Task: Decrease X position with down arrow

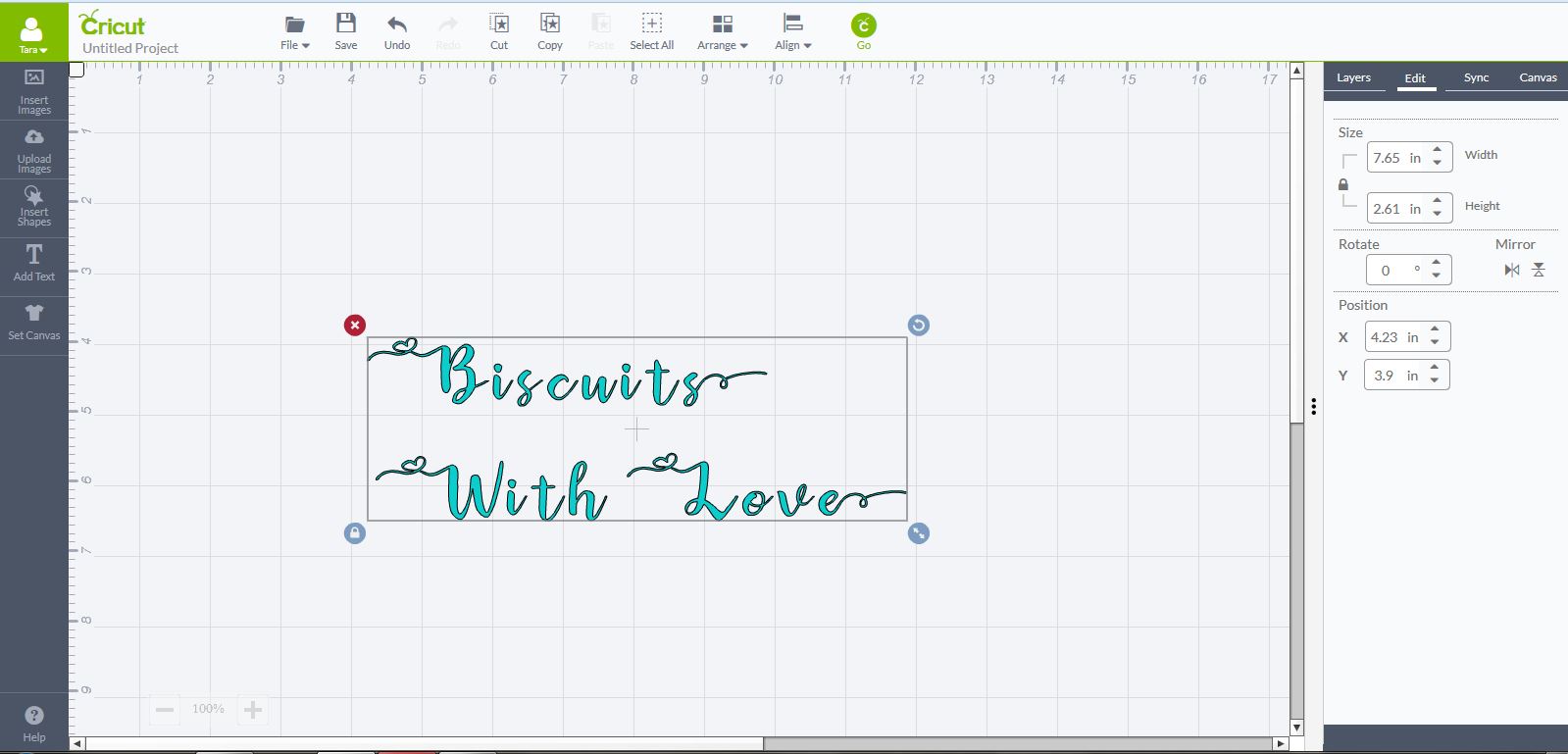Action: tap(1435, 342)
